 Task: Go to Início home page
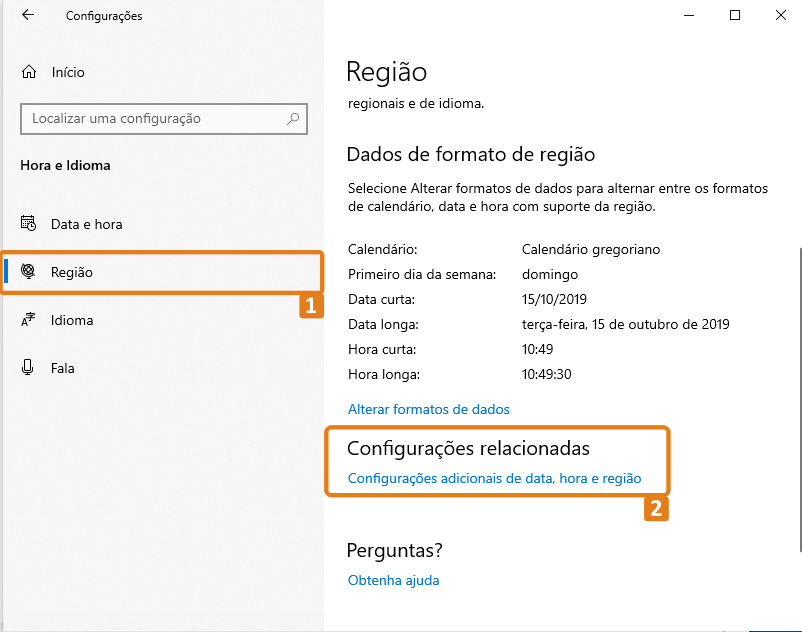(x=68, y=72)
